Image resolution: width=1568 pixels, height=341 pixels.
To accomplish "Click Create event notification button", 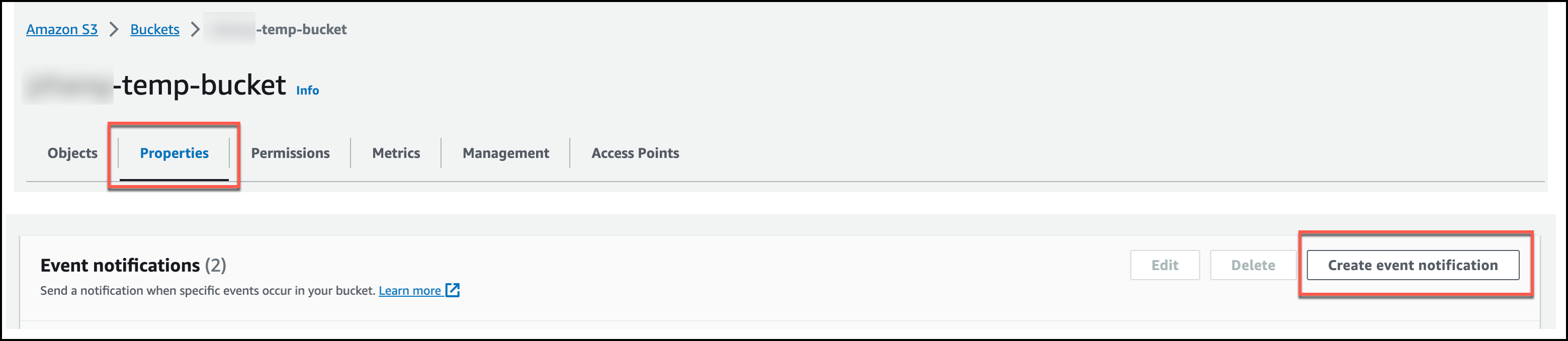I will [x=1412, y=265].
